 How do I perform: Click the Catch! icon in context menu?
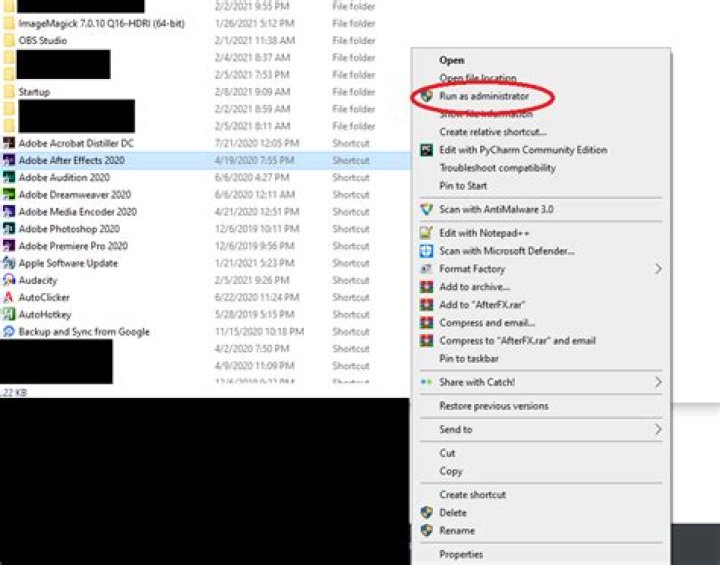(x=427, y=382)
